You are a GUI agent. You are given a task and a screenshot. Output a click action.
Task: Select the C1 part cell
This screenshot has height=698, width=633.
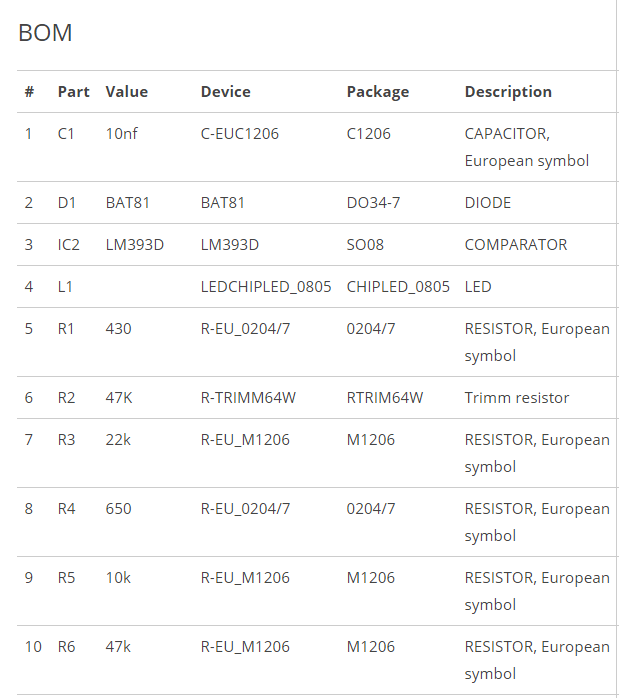pos(66,134)
